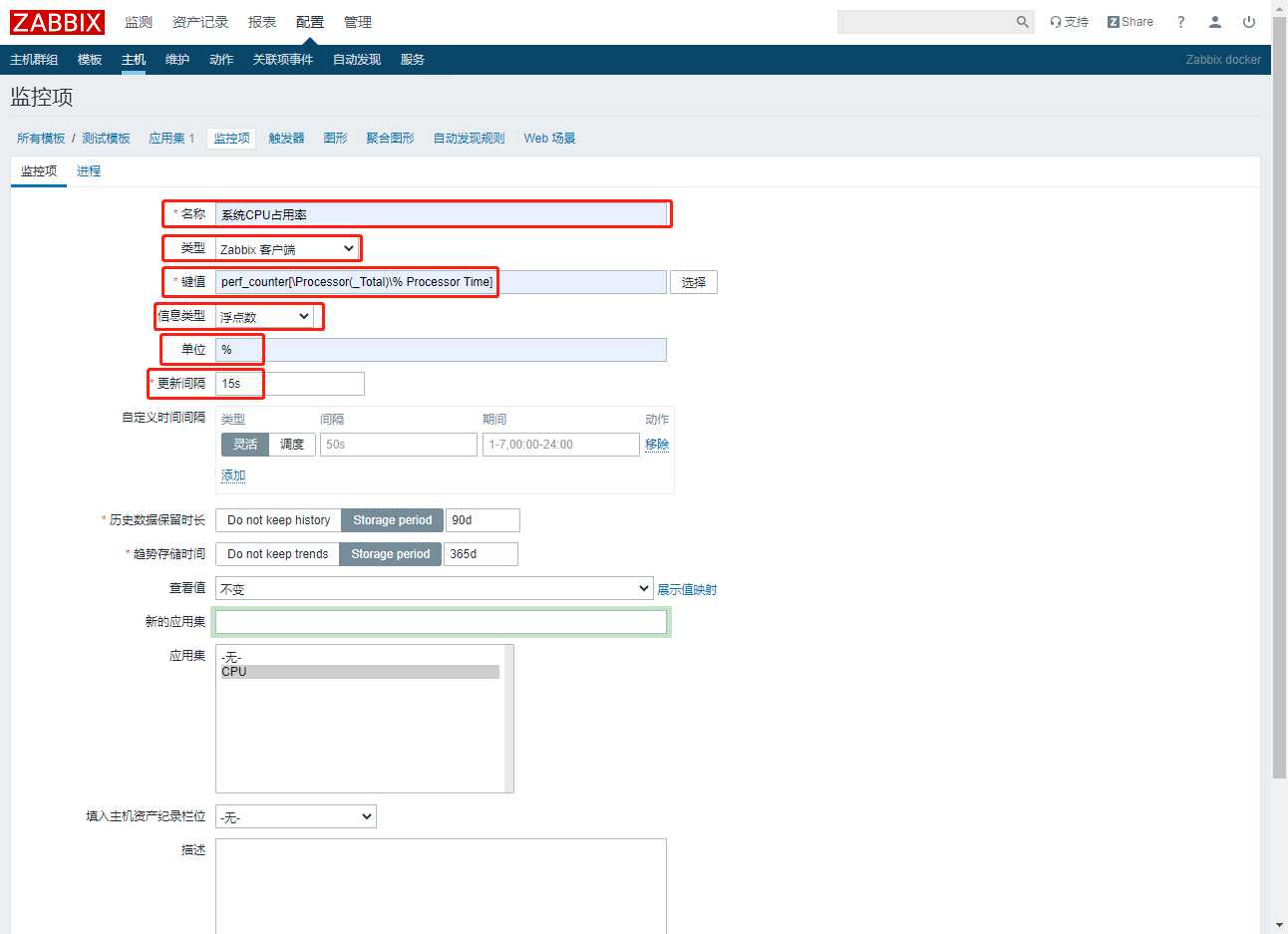The height and width of the screenshot is (934, 1288).
Task: Click the 1-7,00:00-24:00 period field
Action: point(561,445)
